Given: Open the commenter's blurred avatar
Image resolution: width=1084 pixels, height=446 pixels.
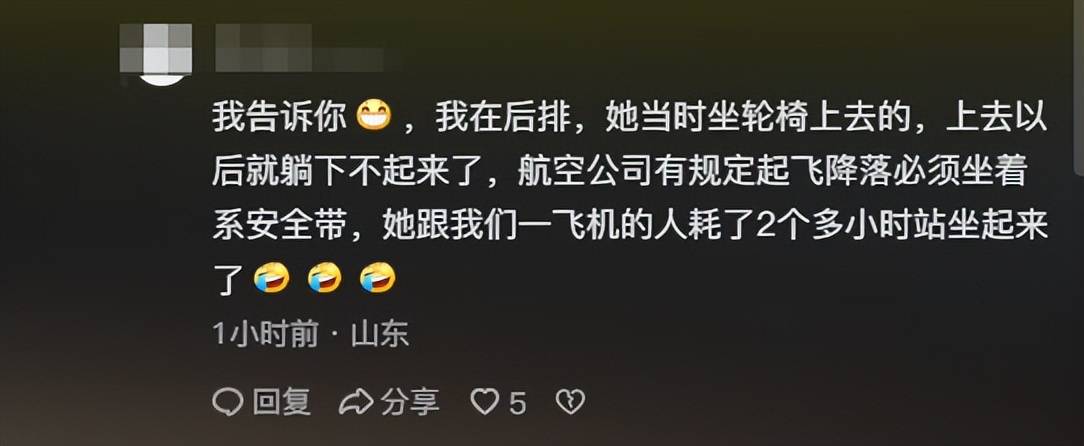Looking at the screenshot, I should [x=156, y=54].
